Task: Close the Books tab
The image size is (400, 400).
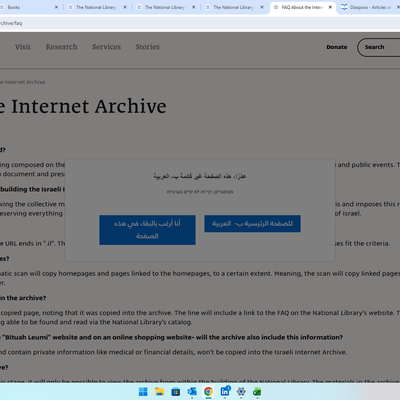Action: (x=56, y=7)
